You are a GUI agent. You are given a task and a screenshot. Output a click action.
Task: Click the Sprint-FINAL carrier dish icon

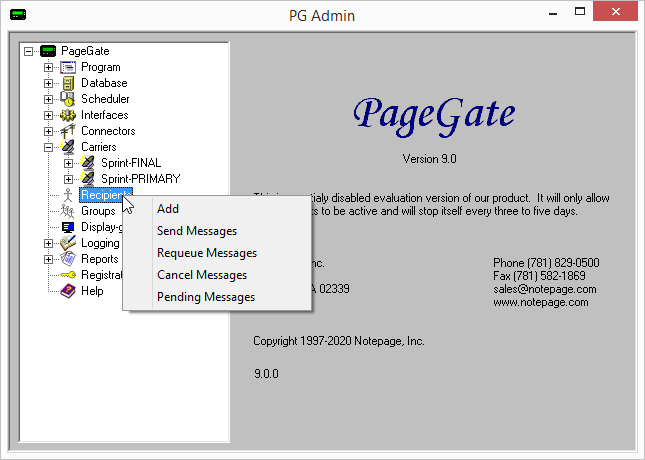pos(88,163)
